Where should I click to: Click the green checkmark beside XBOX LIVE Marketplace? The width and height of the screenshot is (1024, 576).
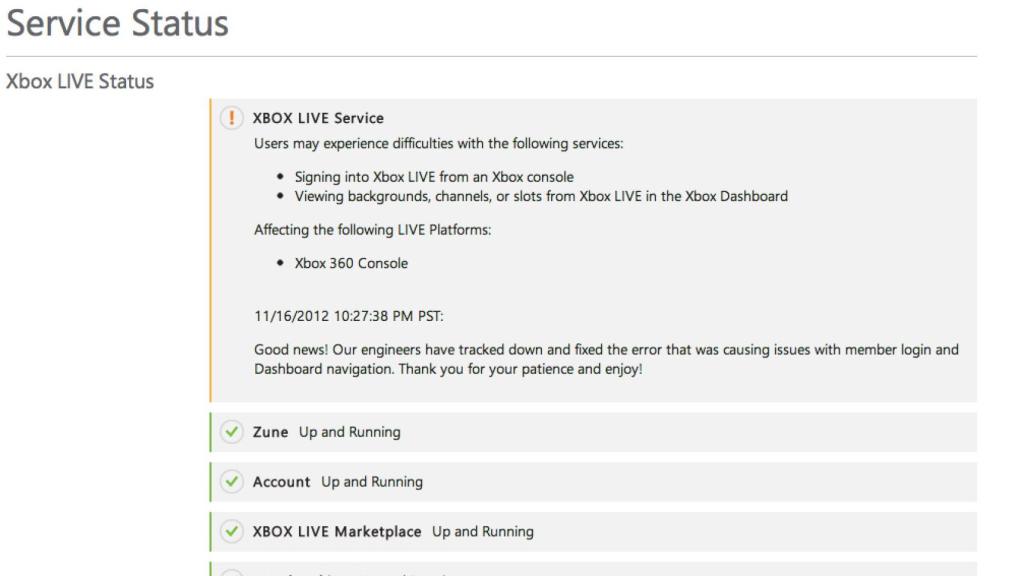coord(231,532)
